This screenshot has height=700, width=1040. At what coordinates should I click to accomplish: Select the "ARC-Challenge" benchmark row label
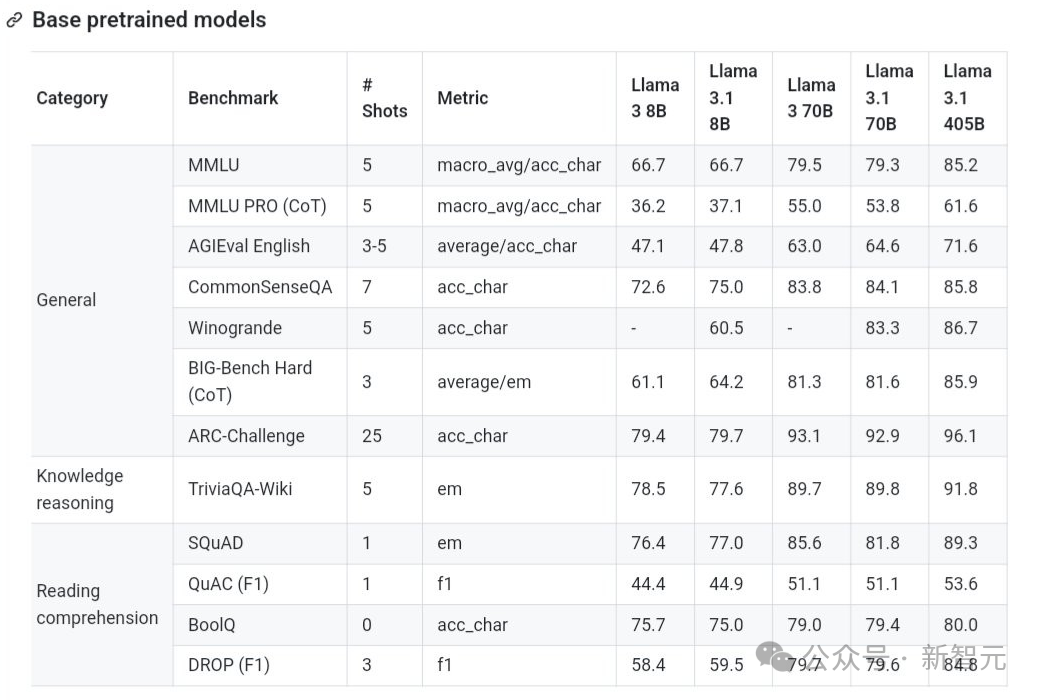pos(246,436)
